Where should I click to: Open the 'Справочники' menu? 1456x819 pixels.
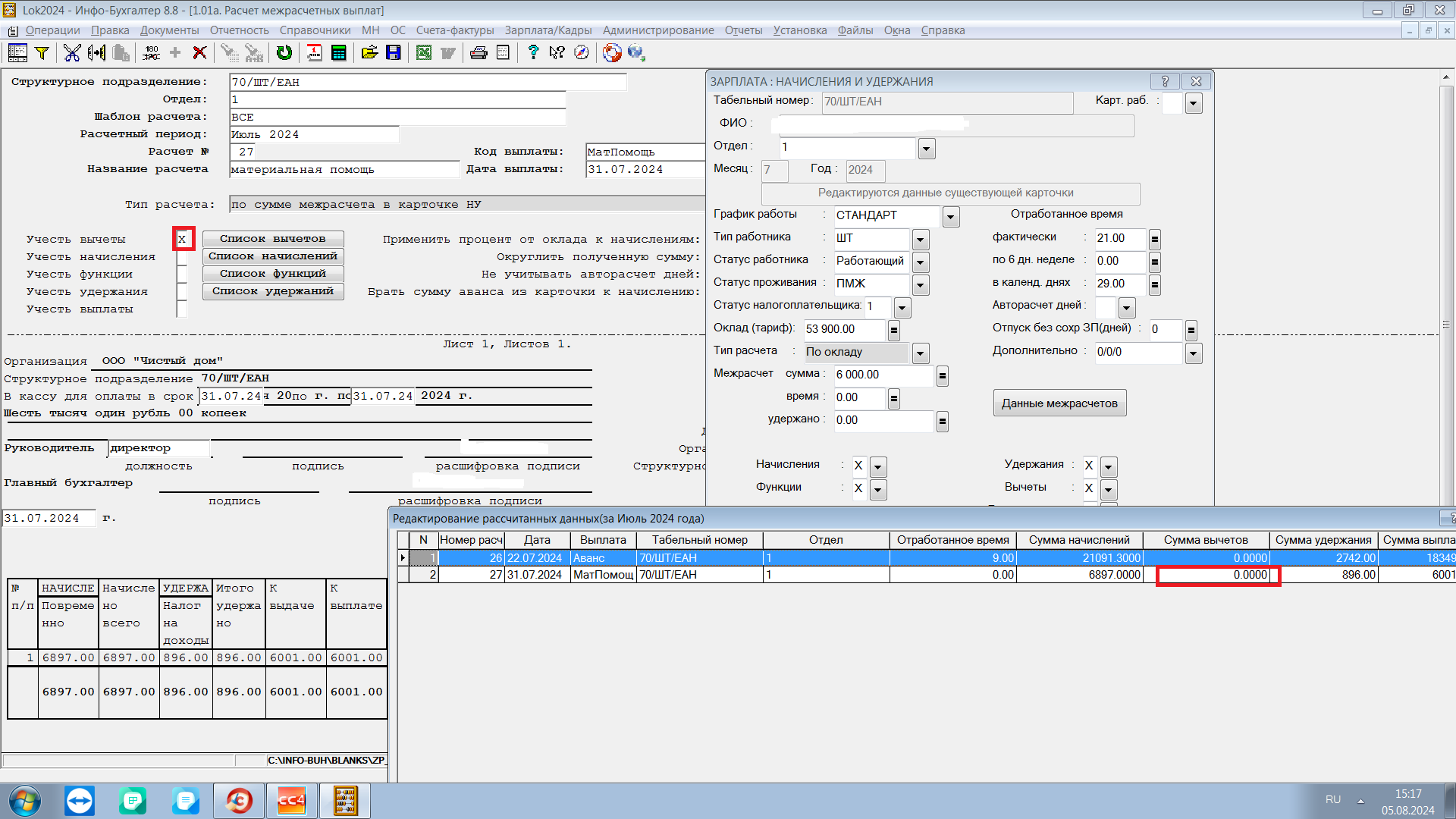315,30
